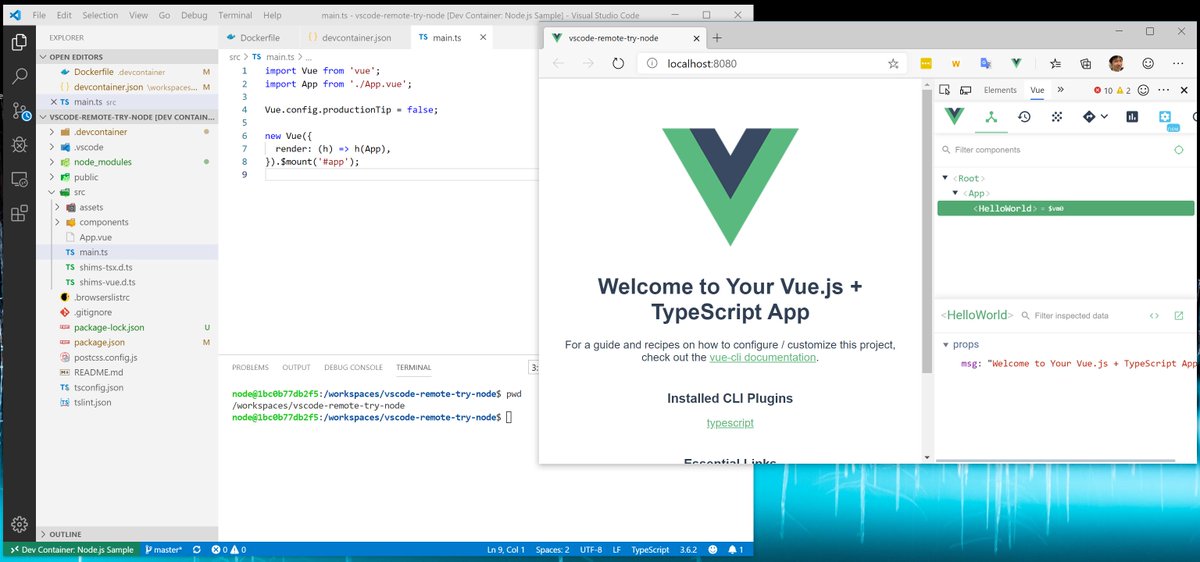Toggle the devtools inspect element picker

point(945,90)
